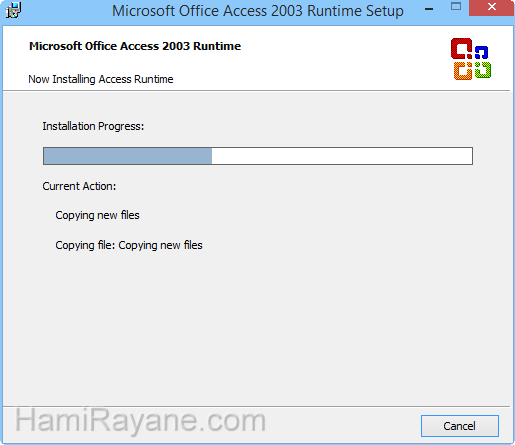
Task: Minimize the Setup window
Action: 429,9
